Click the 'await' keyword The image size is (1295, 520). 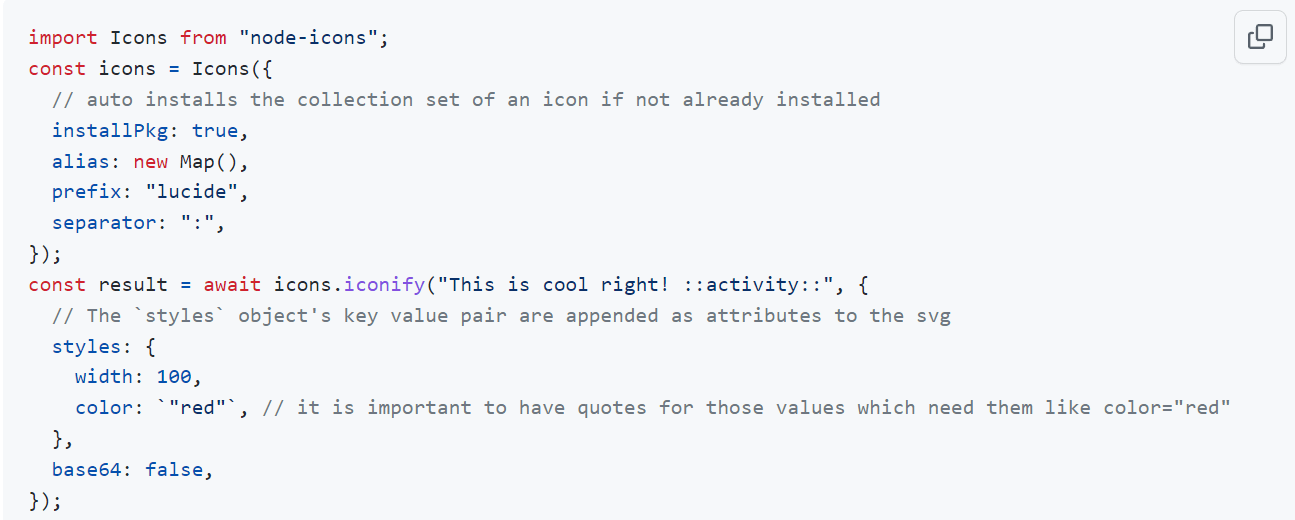[232, 285]
